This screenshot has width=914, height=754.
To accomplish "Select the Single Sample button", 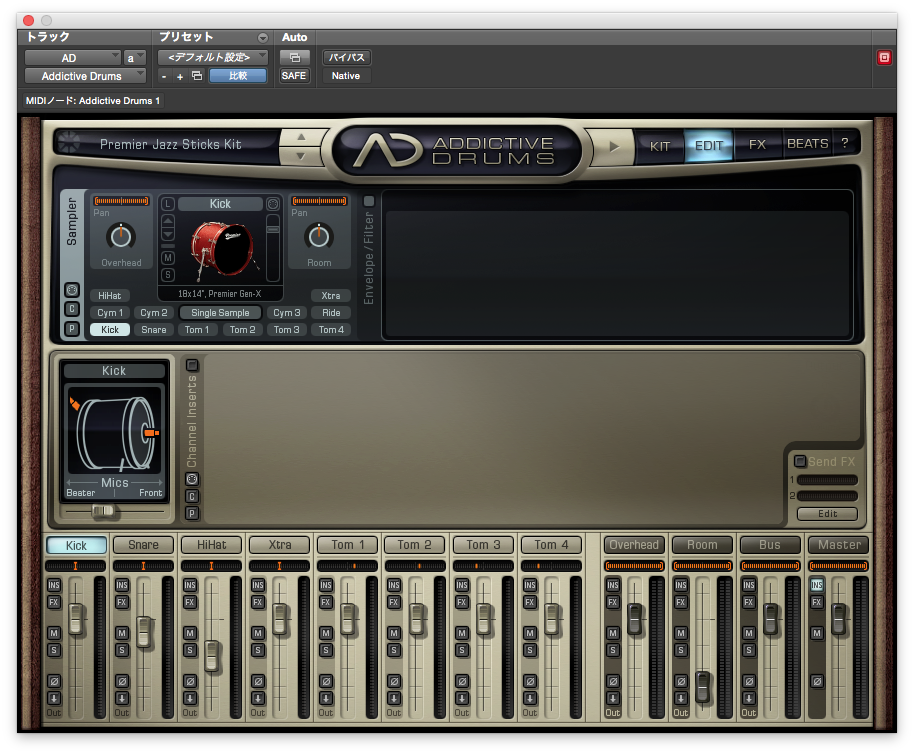I will click(x=220, y=313).
